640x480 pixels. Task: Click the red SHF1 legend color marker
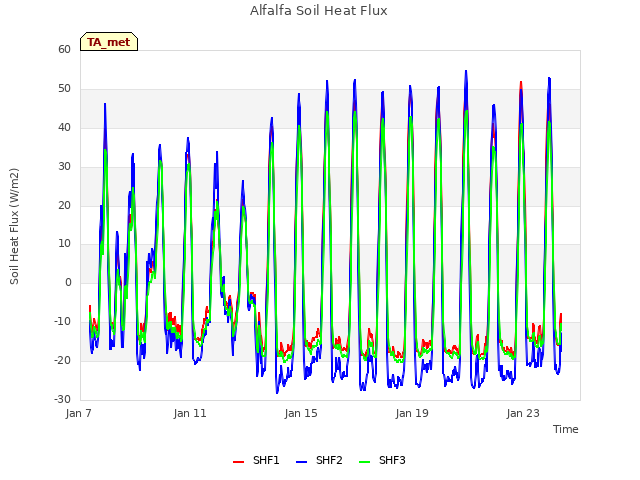click(238, 462)
